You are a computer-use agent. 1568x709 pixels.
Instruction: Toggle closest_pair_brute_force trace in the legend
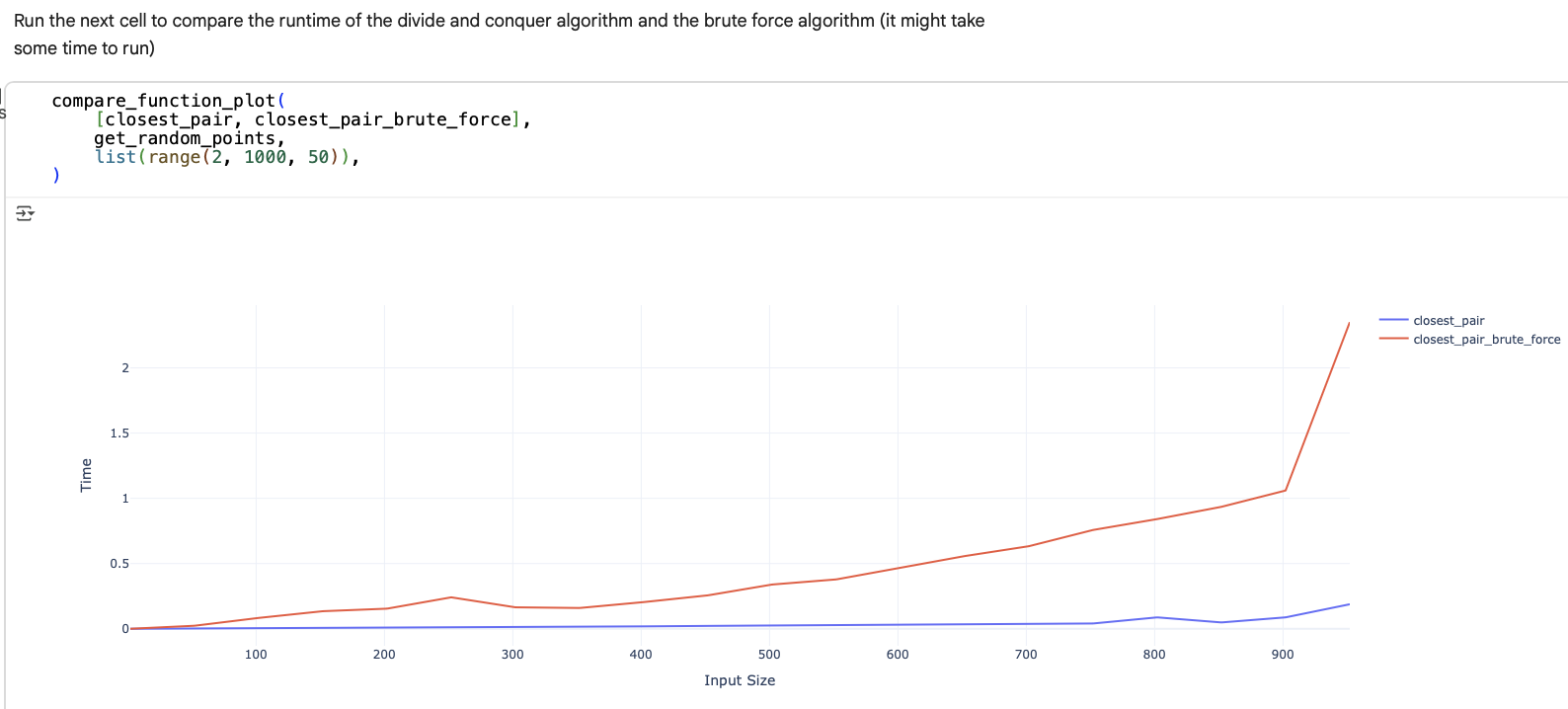click(x=1486, y=339)
